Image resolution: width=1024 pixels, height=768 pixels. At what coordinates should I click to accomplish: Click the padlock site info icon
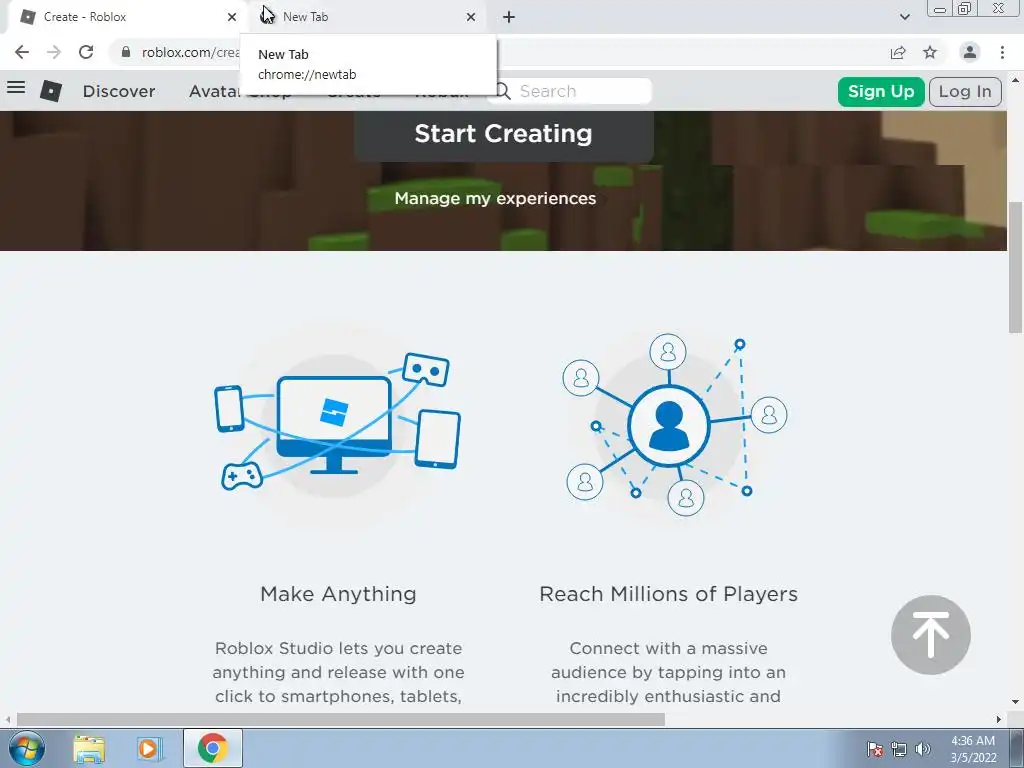pyautogui.click(x=126, y=52)
